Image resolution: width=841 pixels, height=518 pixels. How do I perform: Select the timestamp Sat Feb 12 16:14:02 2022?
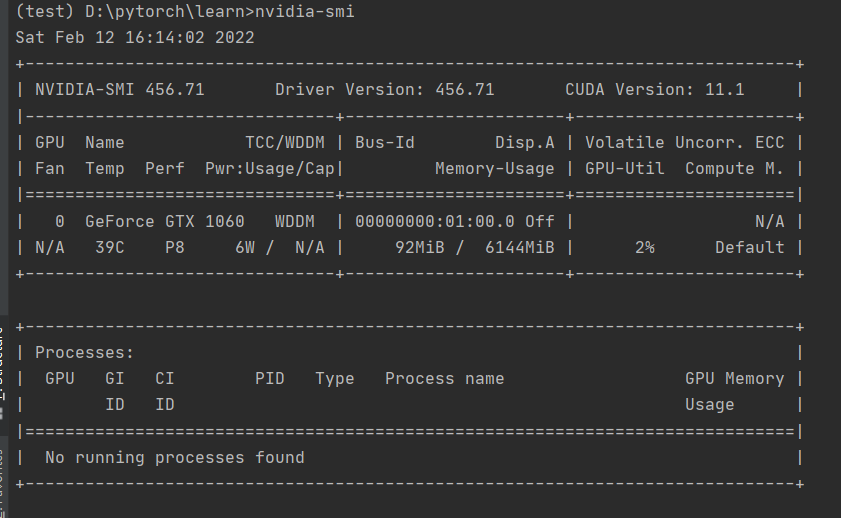click(135, 38)
